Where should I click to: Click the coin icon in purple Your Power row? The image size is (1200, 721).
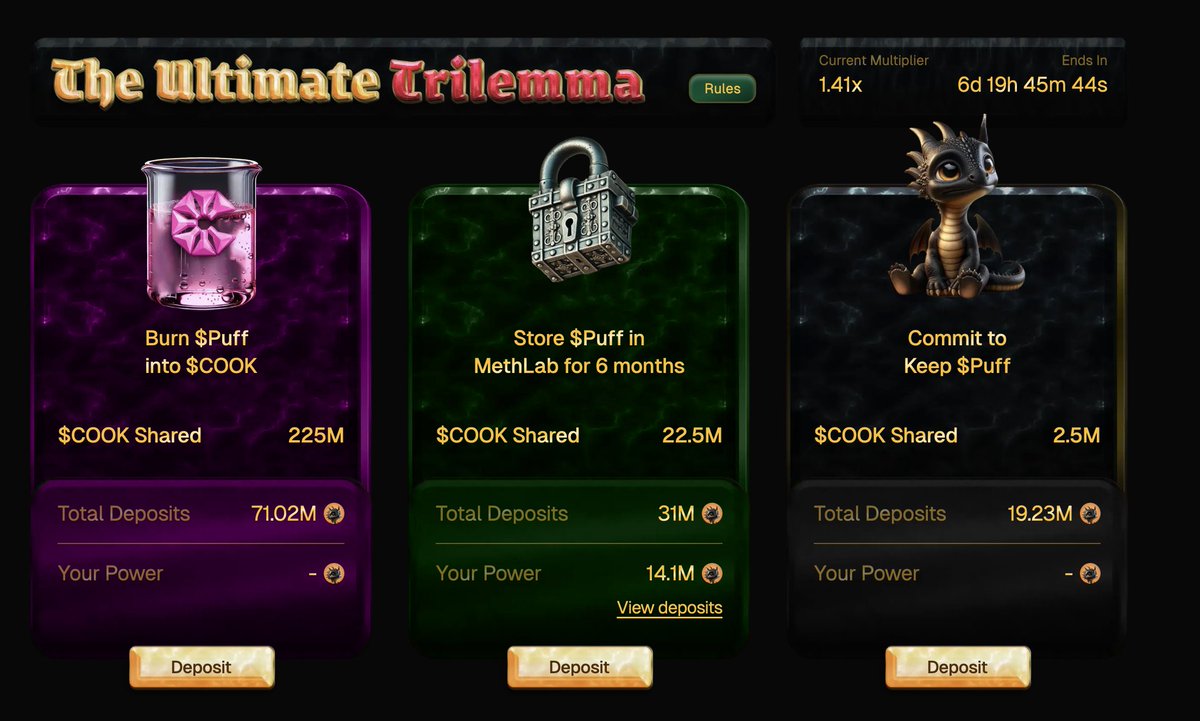tap(334, 573)
